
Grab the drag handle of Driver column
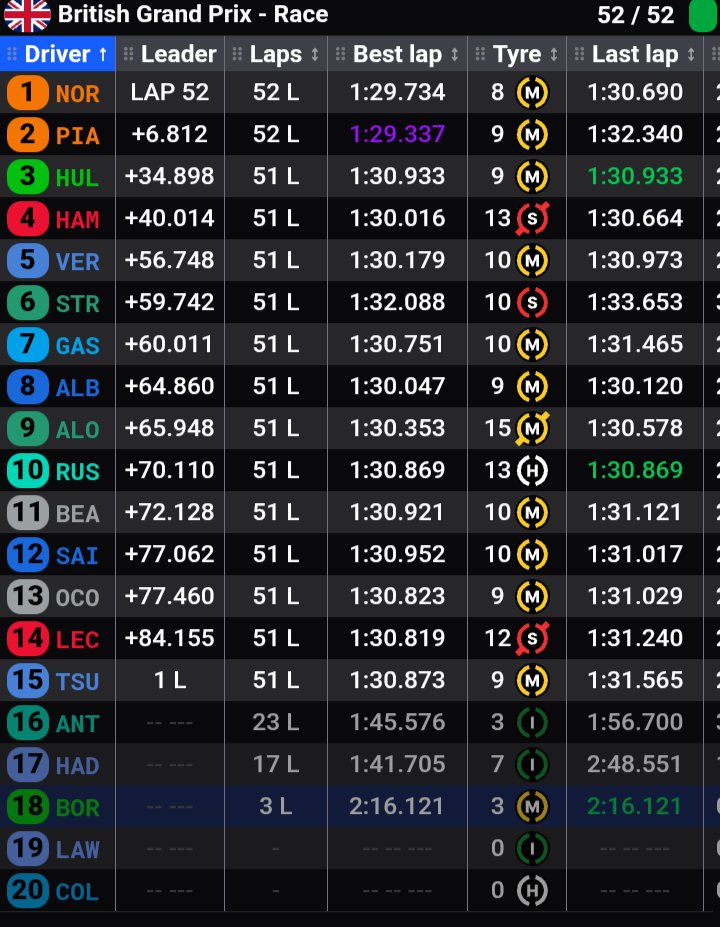pos(12,54)
